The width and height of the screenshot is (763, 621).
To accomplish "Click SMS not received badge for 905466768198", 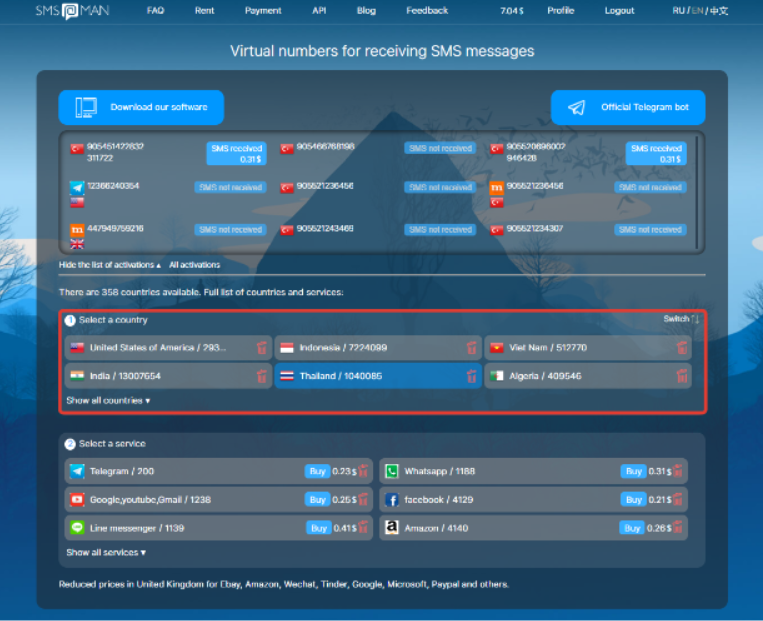I will (x=440, y=148).
